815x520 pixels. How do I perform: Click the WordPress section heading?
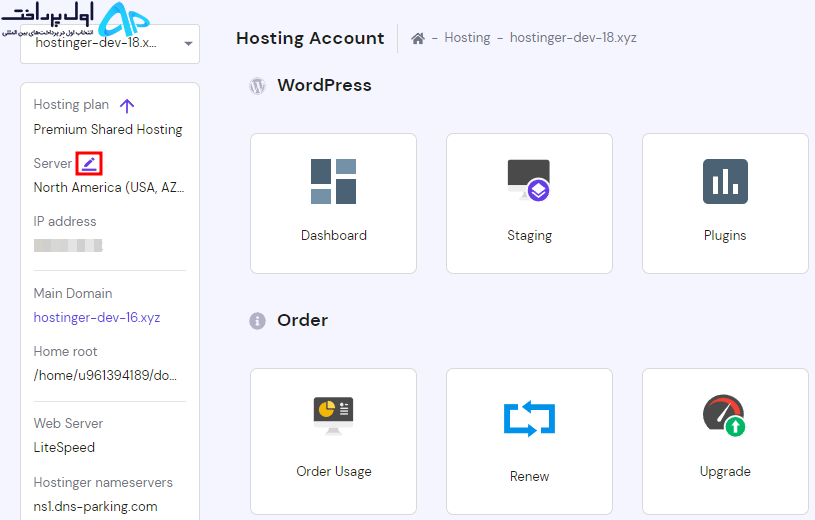(324, 85)
